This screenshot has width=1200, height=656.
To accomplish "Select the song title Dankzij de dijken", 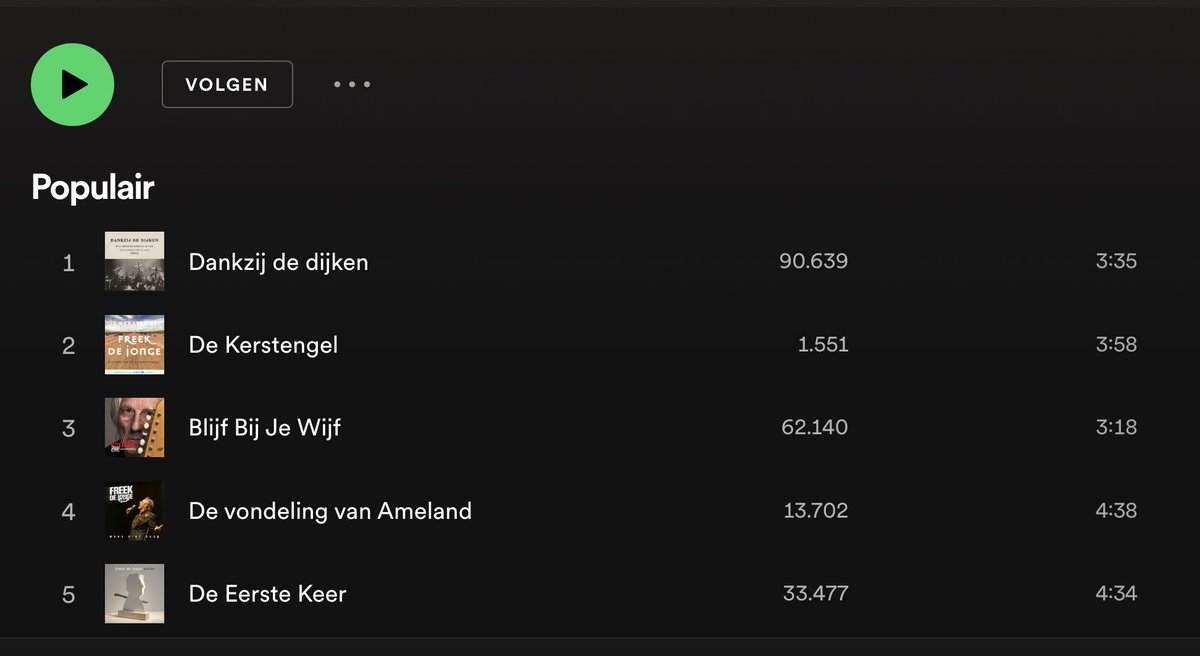I will [x=278, y=262].
